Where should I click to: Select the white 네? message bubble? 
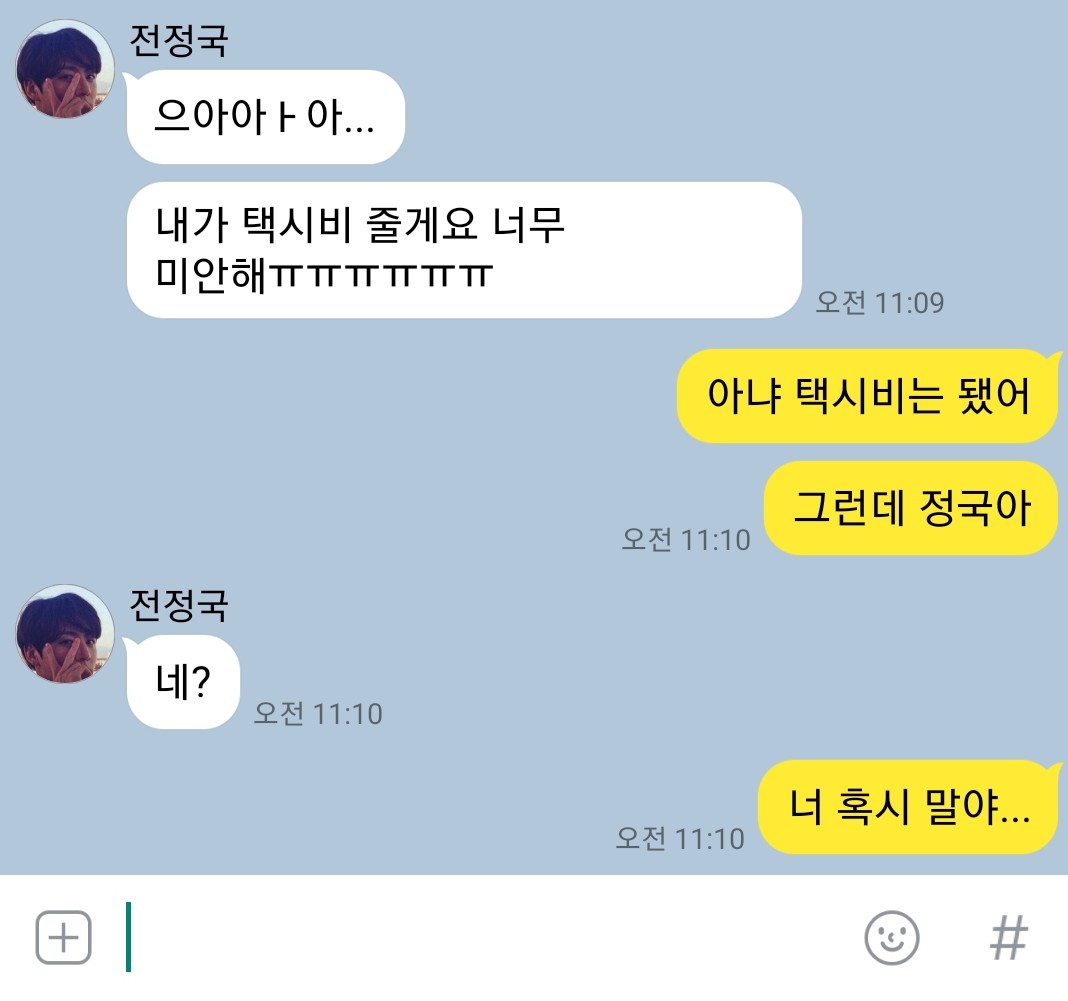183,682
